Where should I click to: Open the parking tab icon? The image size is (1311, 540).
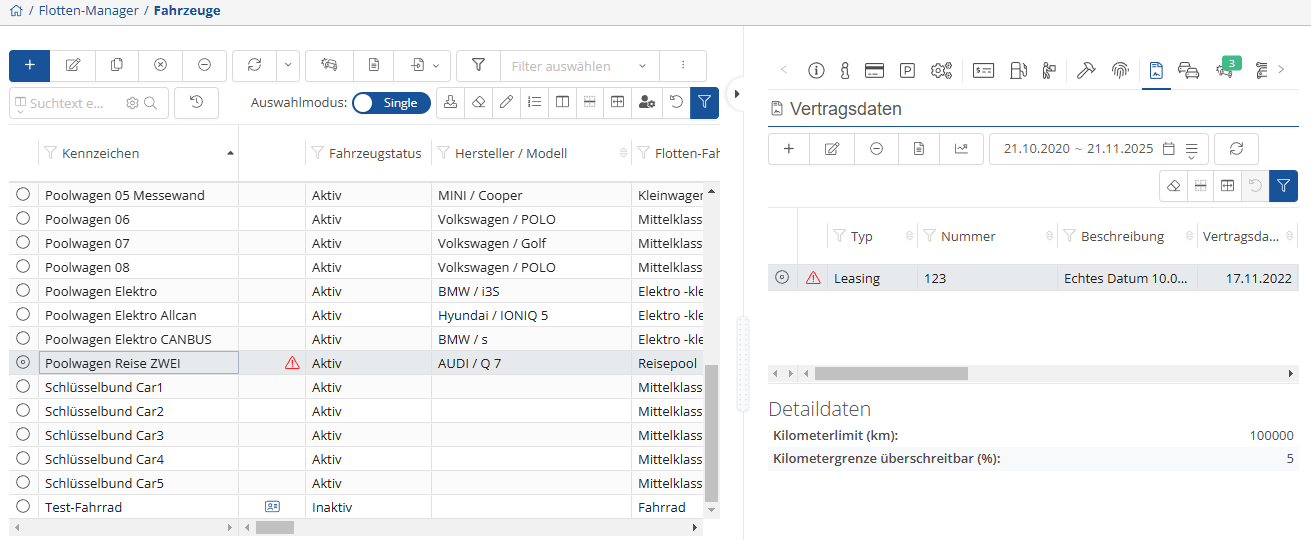tap(907, 70)
